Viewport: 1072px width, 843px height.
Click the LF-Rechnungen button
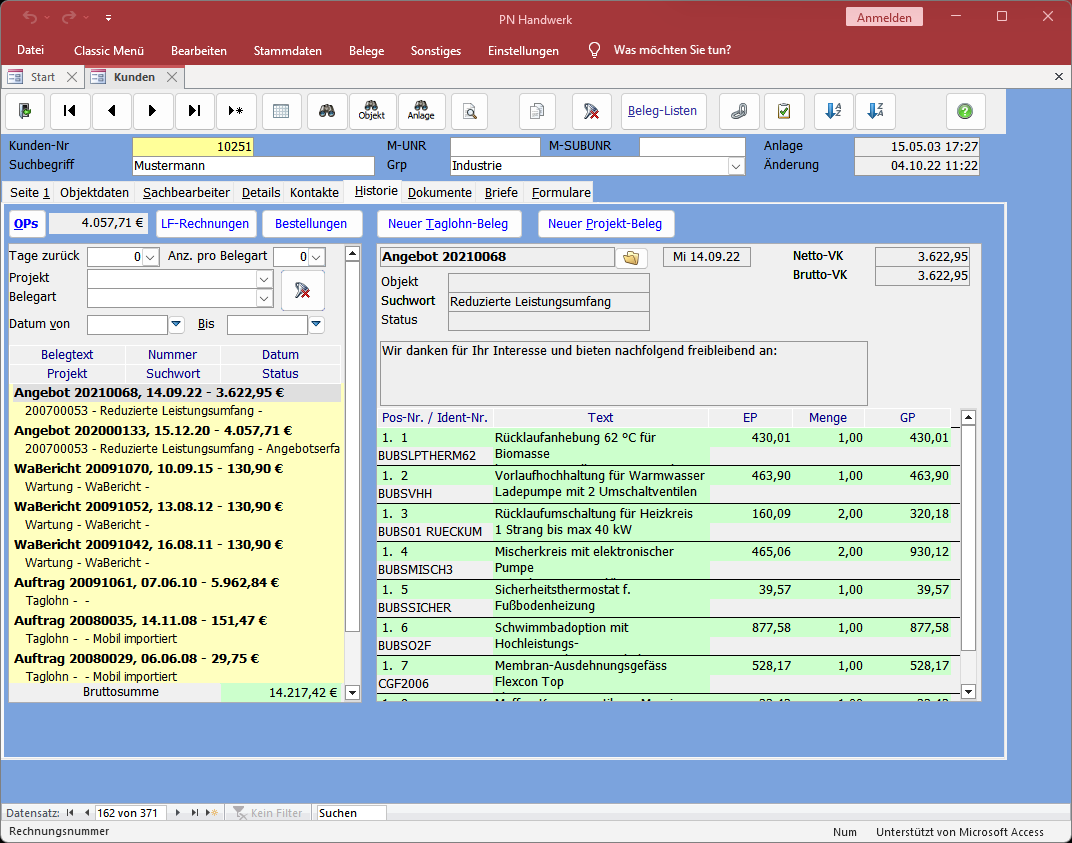[203, 224]
